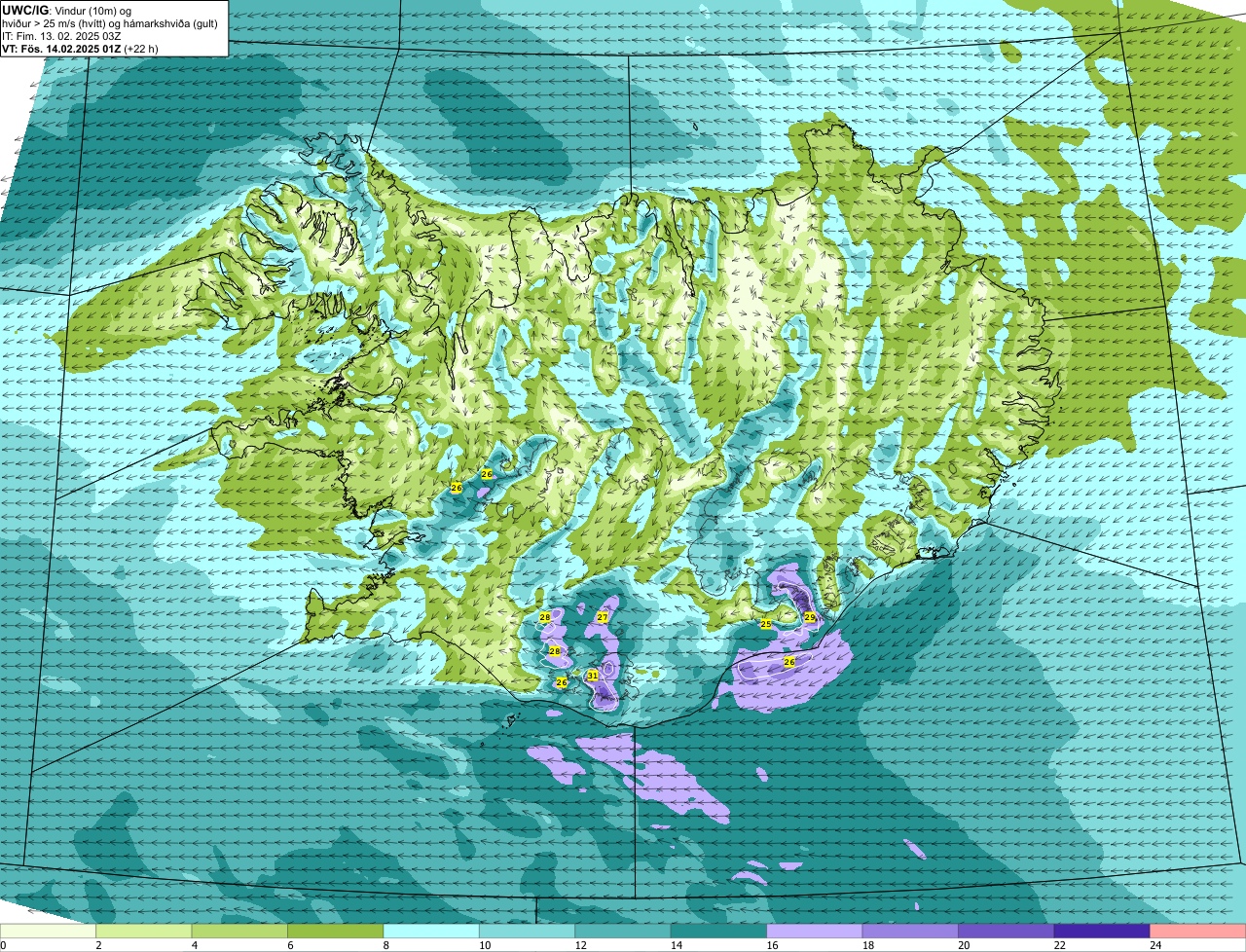Image resolution: width=1246 pixels, height=952 pixels.
Task: Select the legend tick value '20'
Action: [x=962, y=945]
